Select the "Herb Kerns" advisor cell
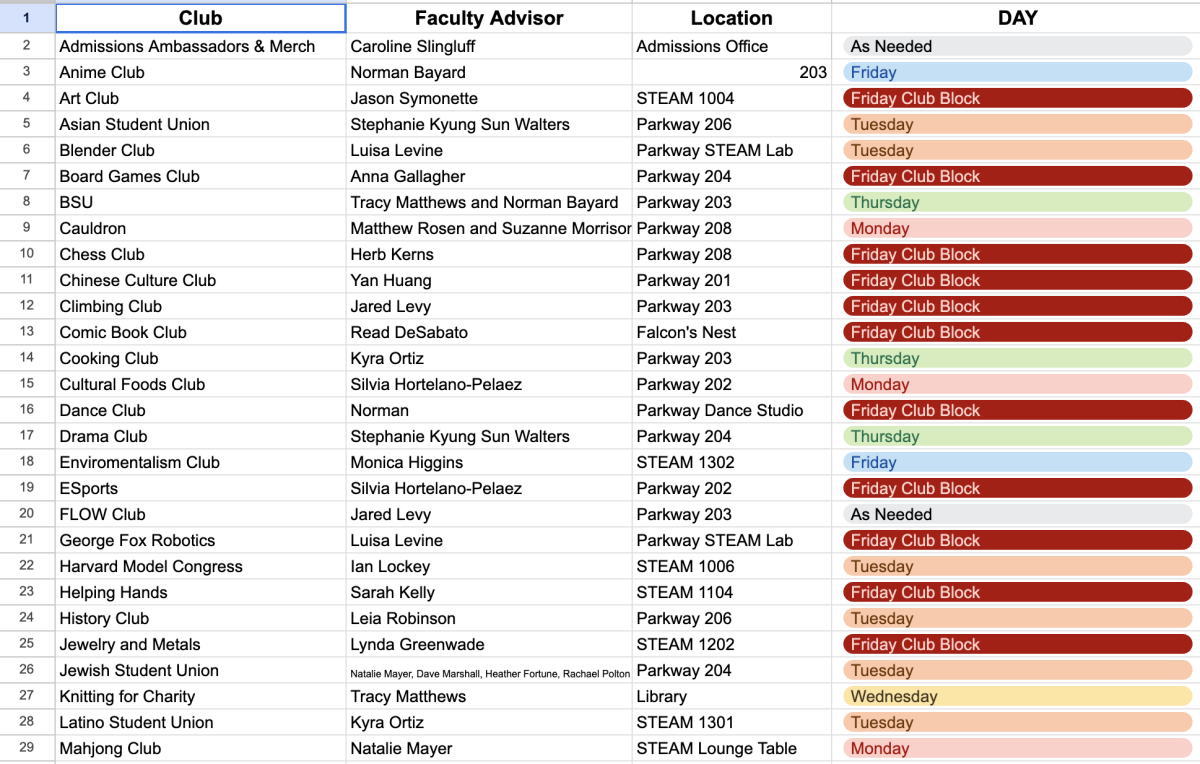This screenshot has height=764, width=1200. (x=489, y=254)
